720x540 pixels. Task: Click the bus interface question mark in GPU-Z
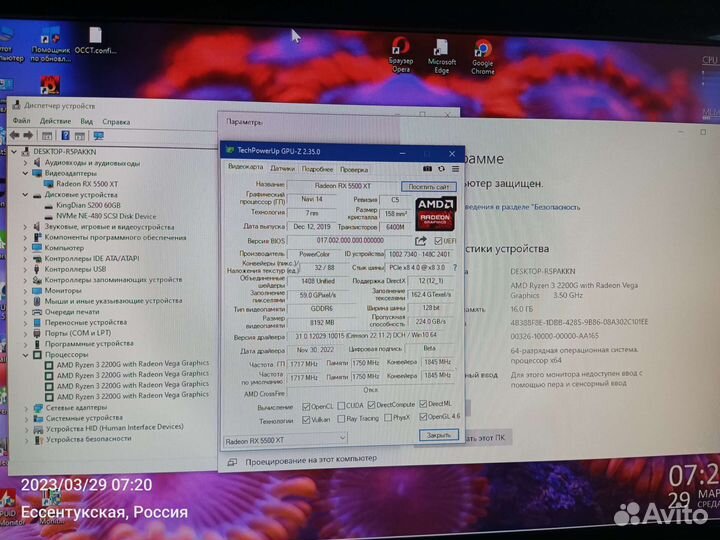point(455,267)
